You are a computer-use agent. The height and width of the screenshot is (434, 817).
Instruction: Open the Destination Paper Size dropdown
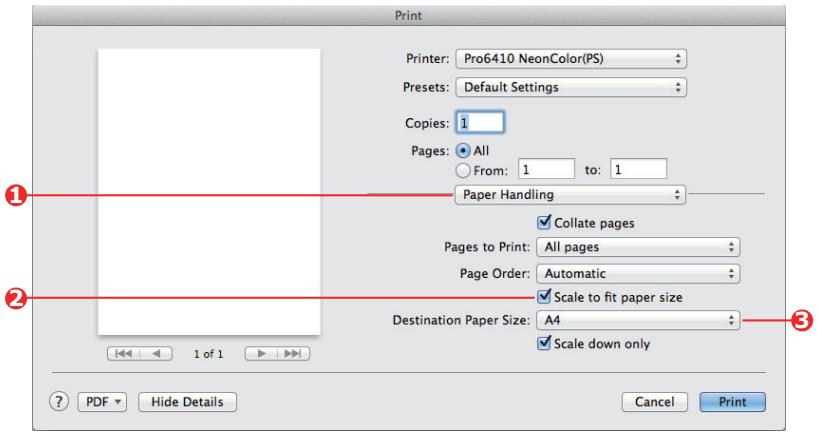[638, 320]
